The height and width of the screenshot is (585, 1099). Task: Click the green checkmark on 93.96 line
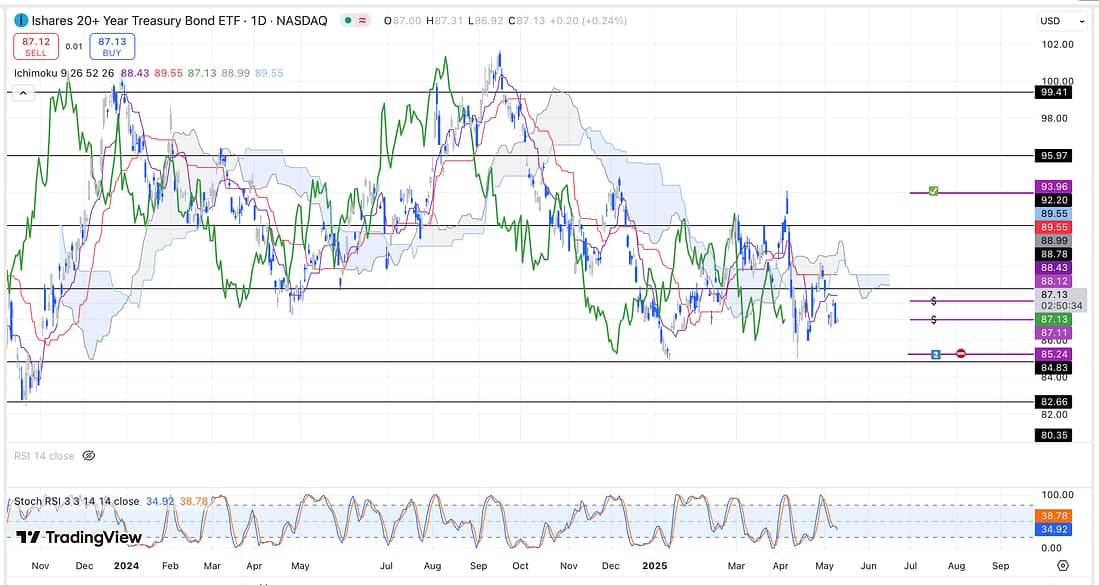pyautogui.click(x=933, y=191)
